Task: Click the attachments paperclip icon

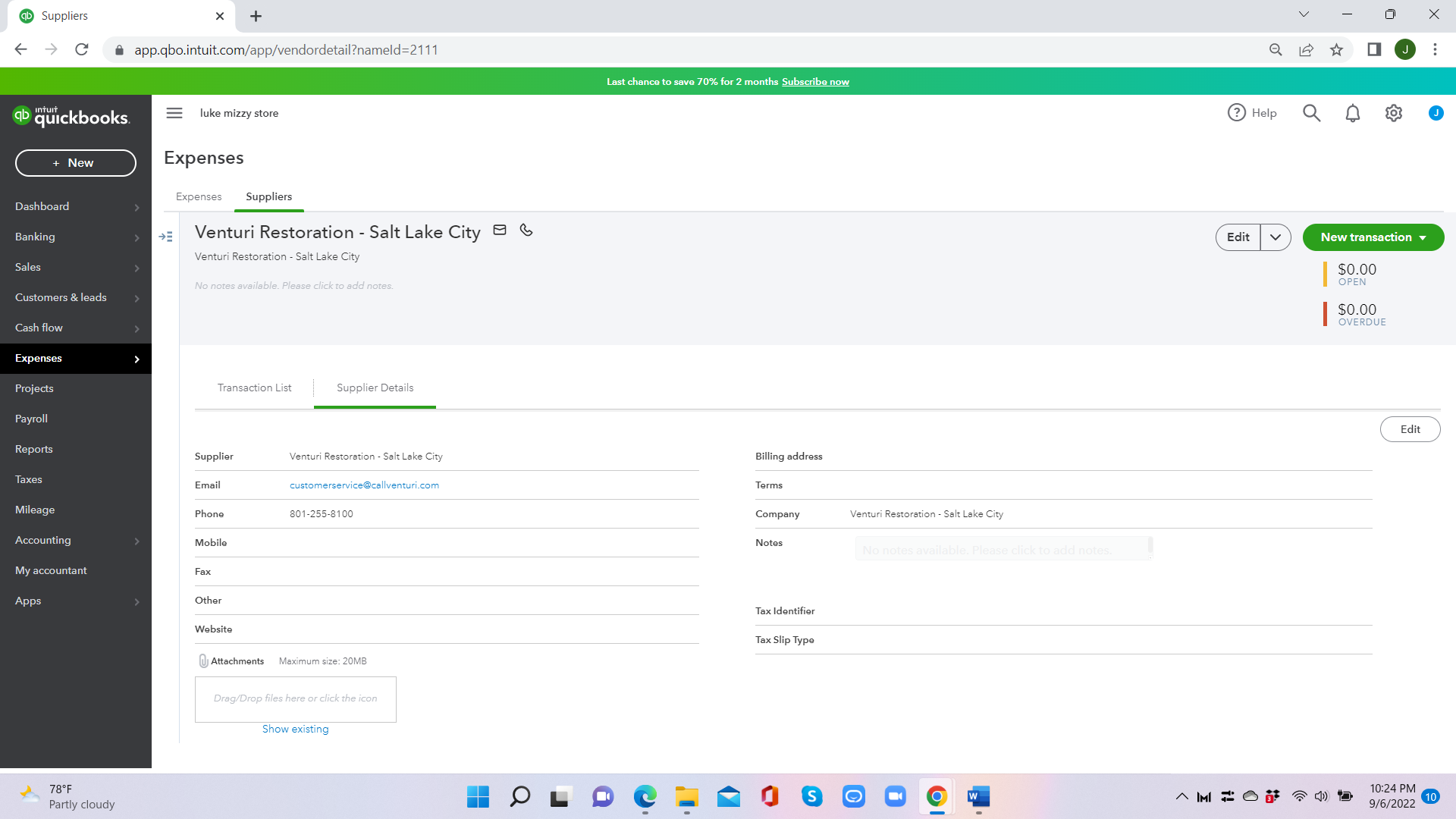Action: (x=203, y=661)
